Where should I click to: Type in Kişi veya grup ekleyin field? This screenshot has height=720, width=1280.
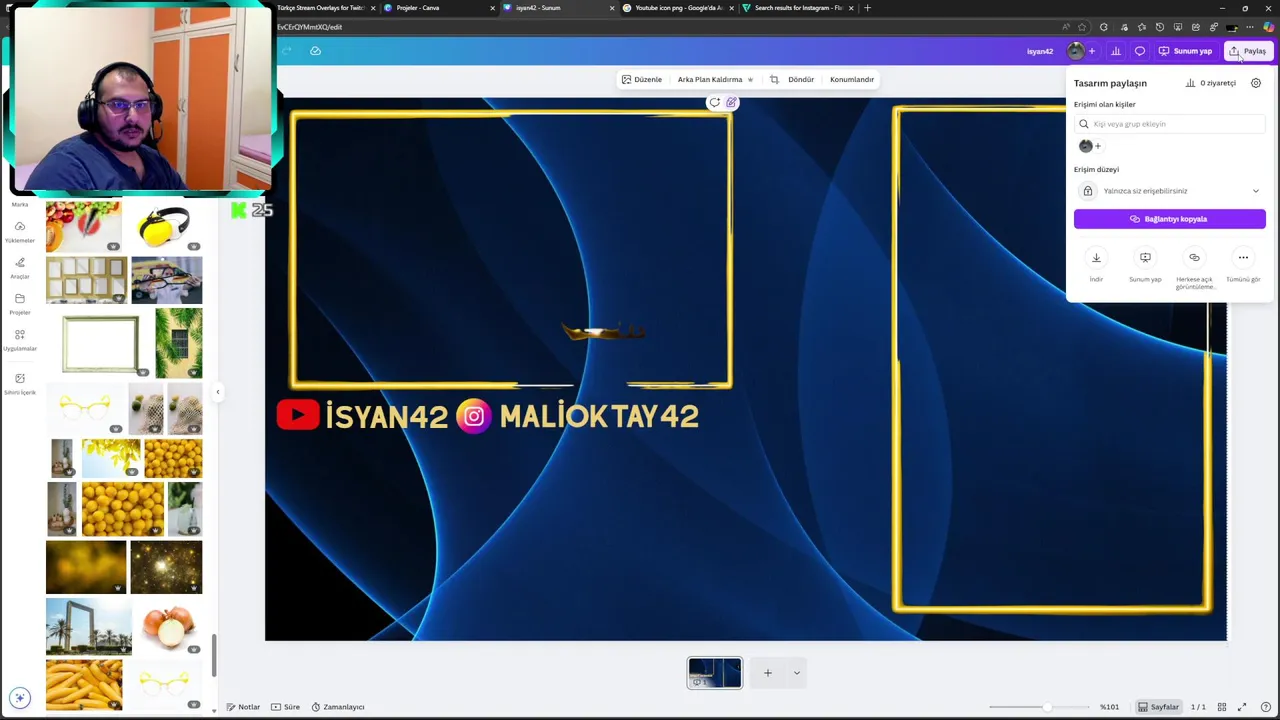(1169, 124)
